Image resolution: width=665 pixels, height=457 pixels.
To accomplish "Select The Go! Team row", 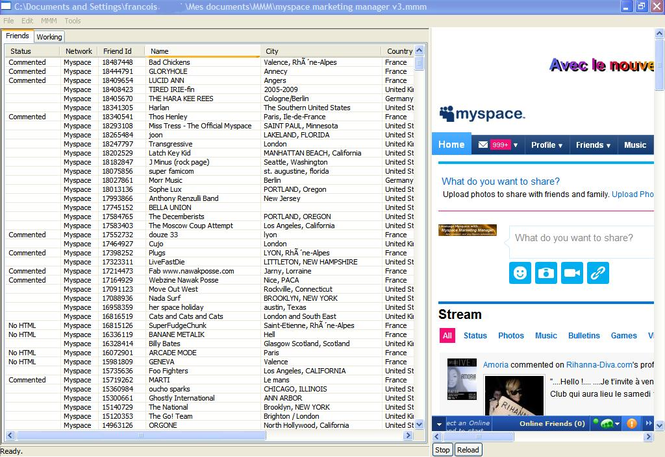I will click(210, 416).
